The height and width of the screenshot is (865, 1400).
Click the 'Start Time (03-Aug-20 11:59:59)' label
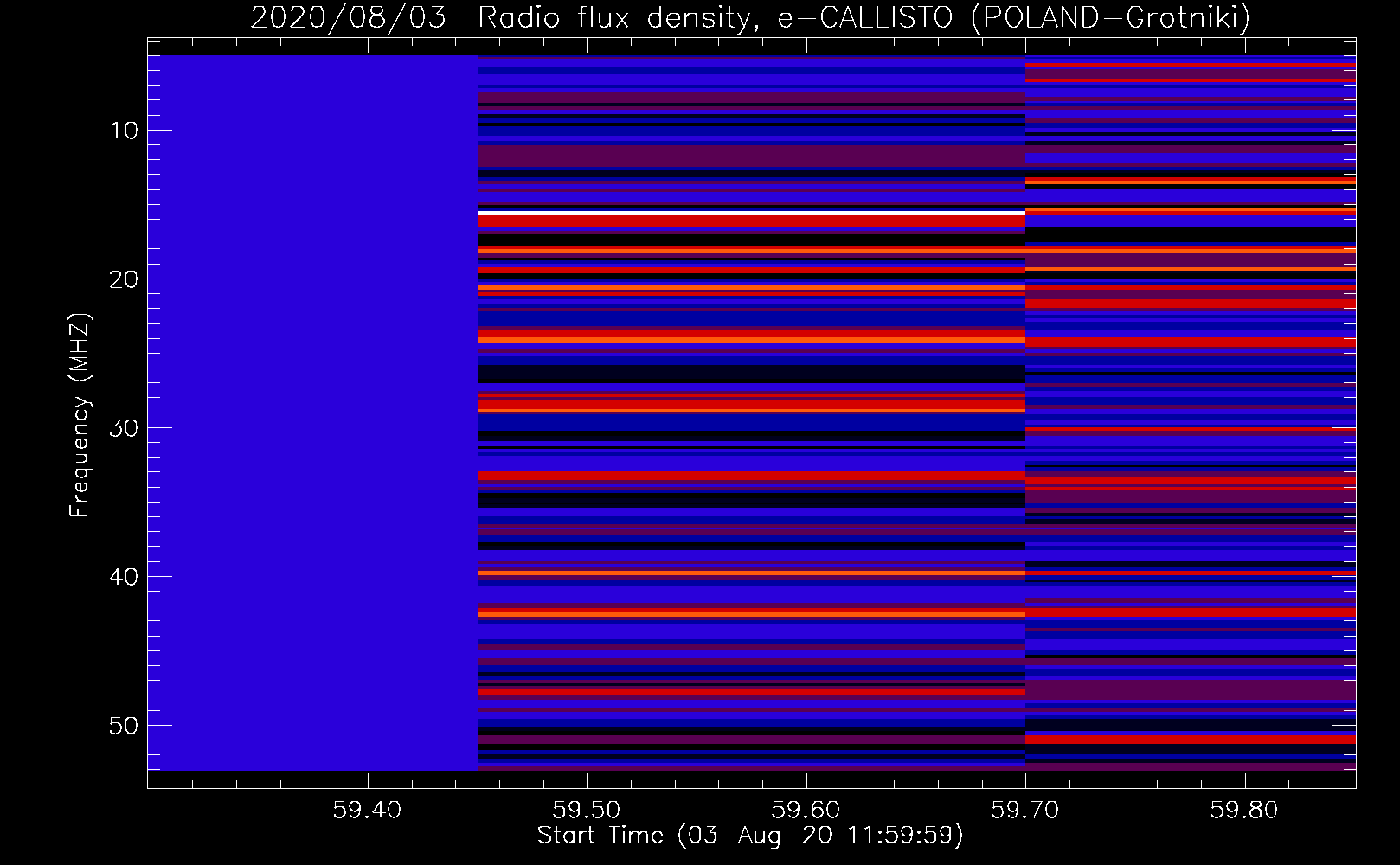point(750,836)
